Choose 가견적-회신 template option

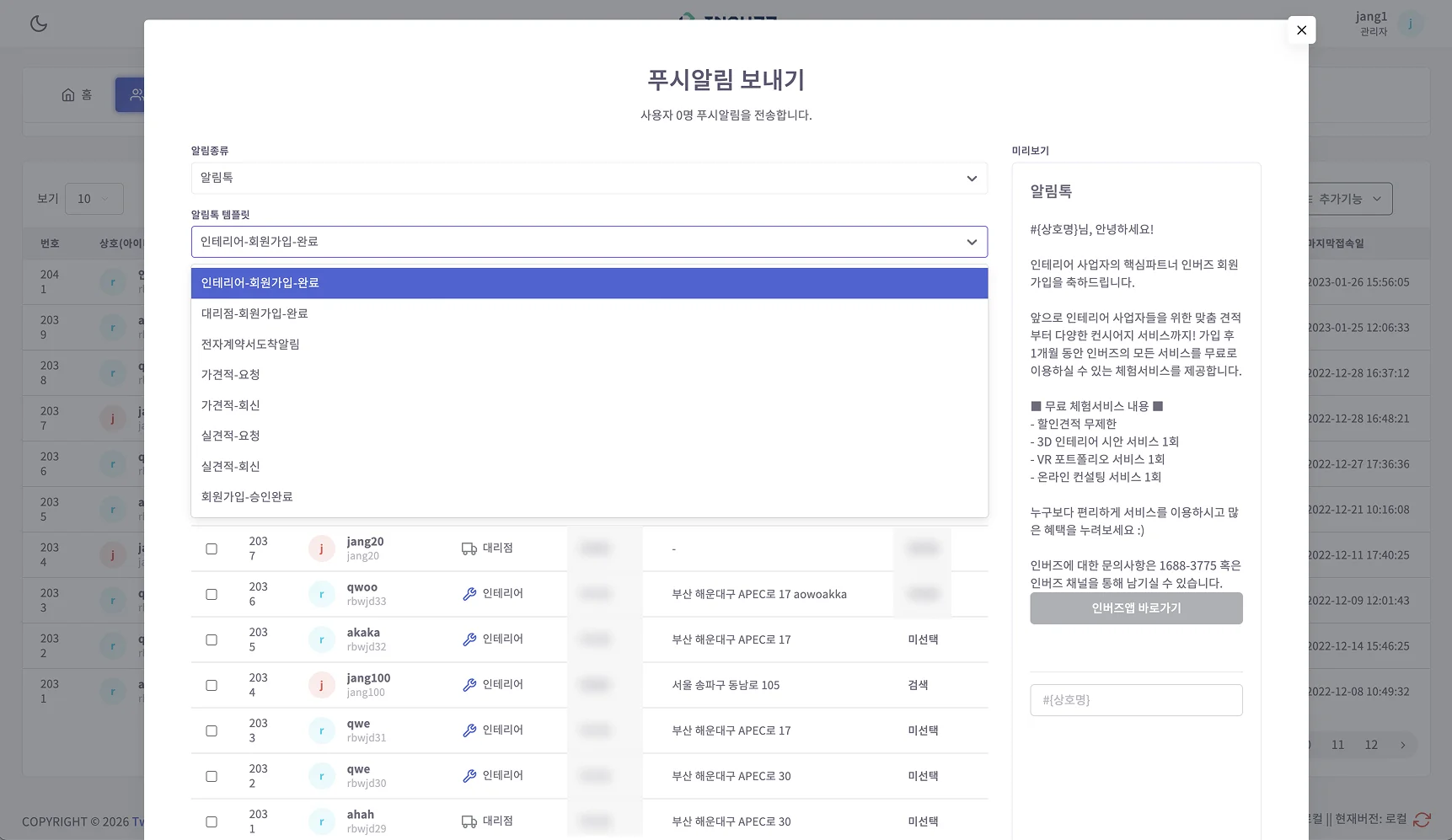pyautogui.click(x=589, y=405)
